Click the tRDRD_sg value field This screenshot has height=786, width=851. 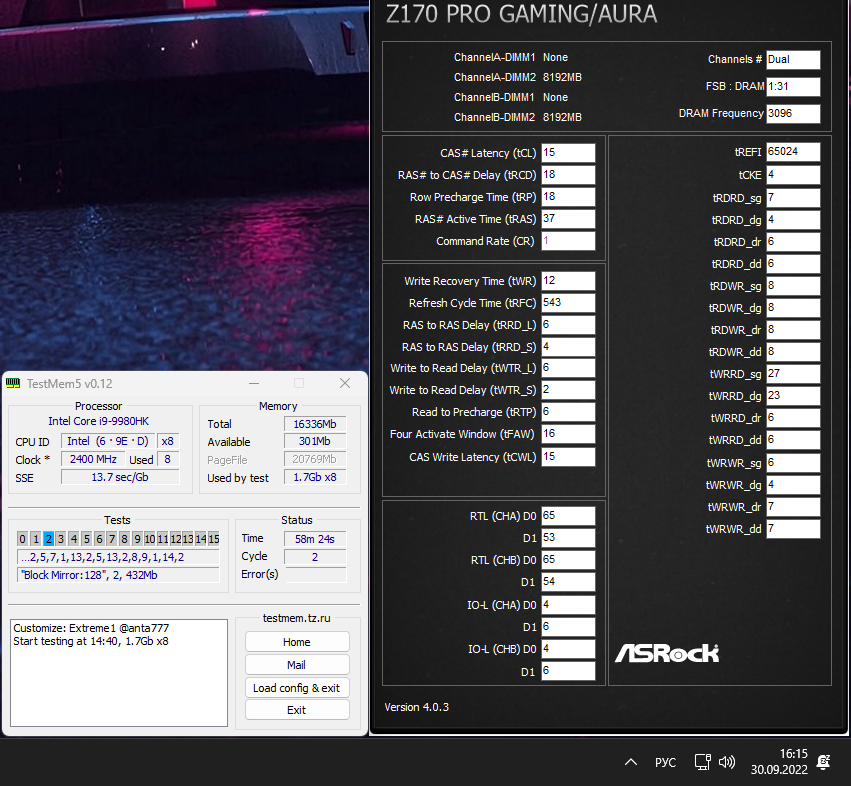pos(793,198)
